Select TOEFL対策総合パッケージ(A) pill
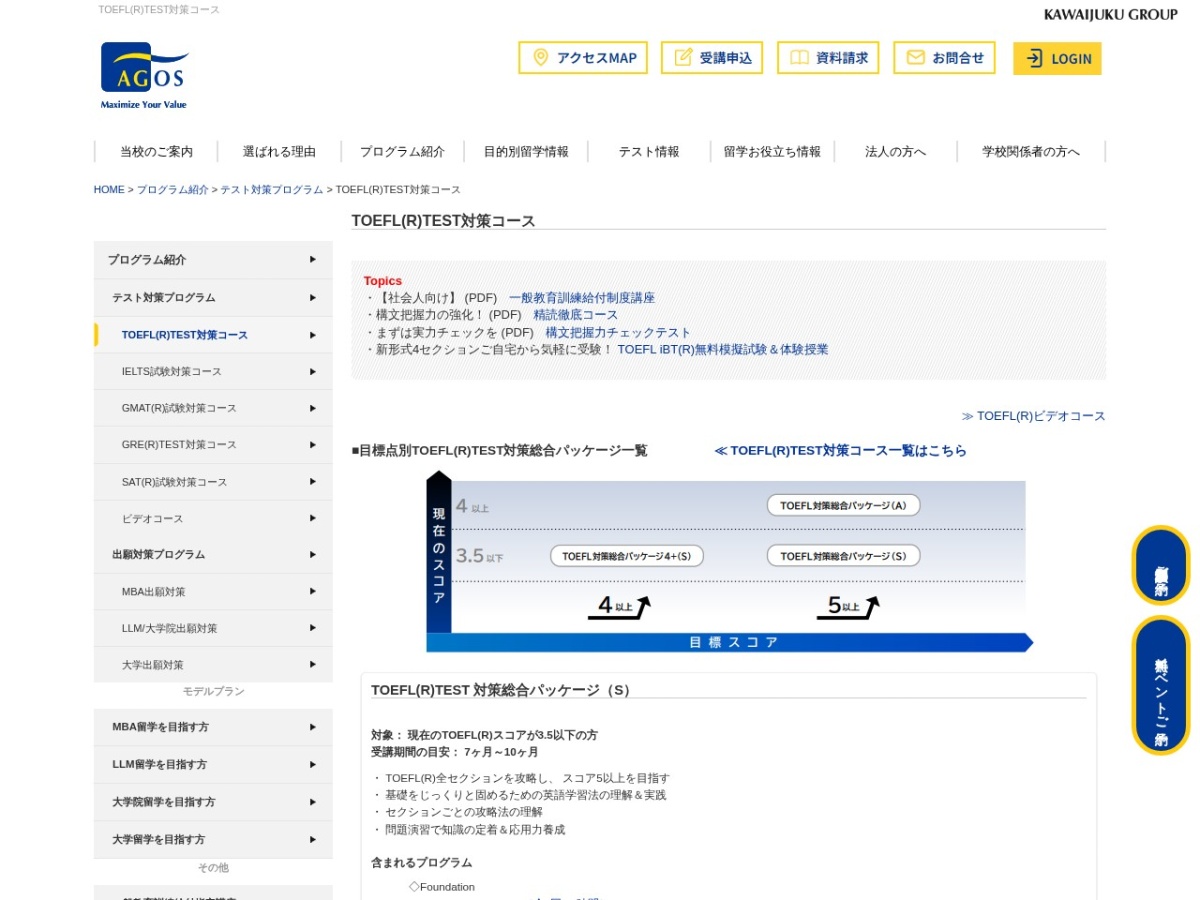 tap(844, 505)
